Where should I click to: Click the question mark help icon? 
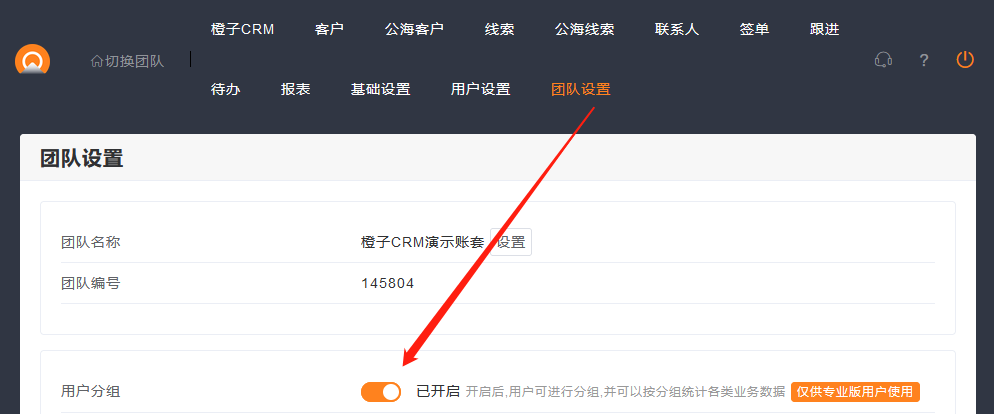click(924, 60)
